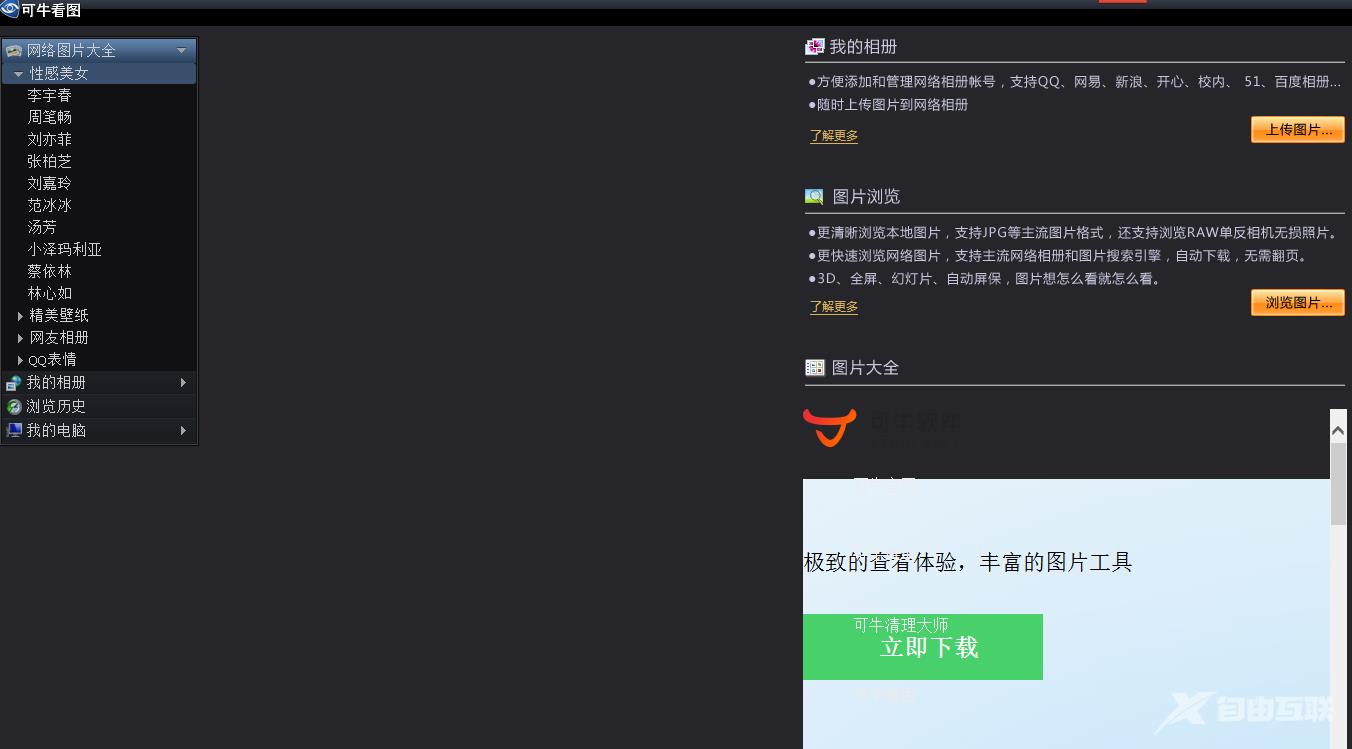Viewport: 1352px width, 749px height.
Task: Click the 图片浏览 section header icon
Action: [815, 197]
